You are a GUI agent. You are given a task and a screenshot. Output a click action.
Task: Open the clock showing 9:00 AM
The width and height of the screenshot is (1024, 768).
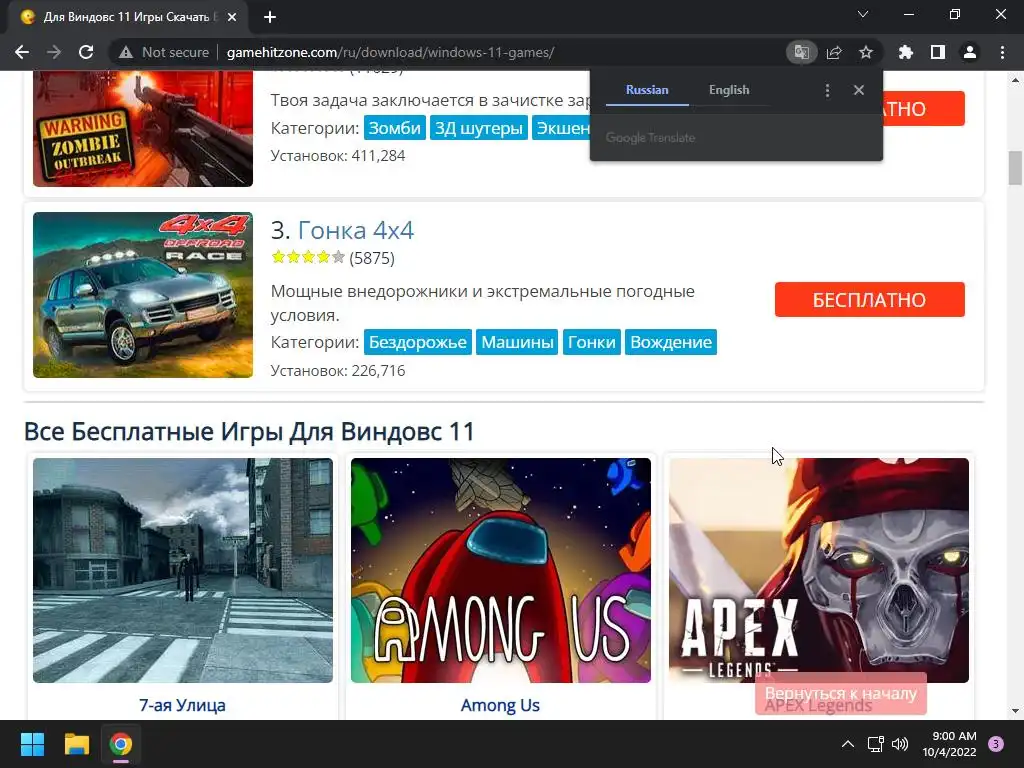[x=950, y=744]
